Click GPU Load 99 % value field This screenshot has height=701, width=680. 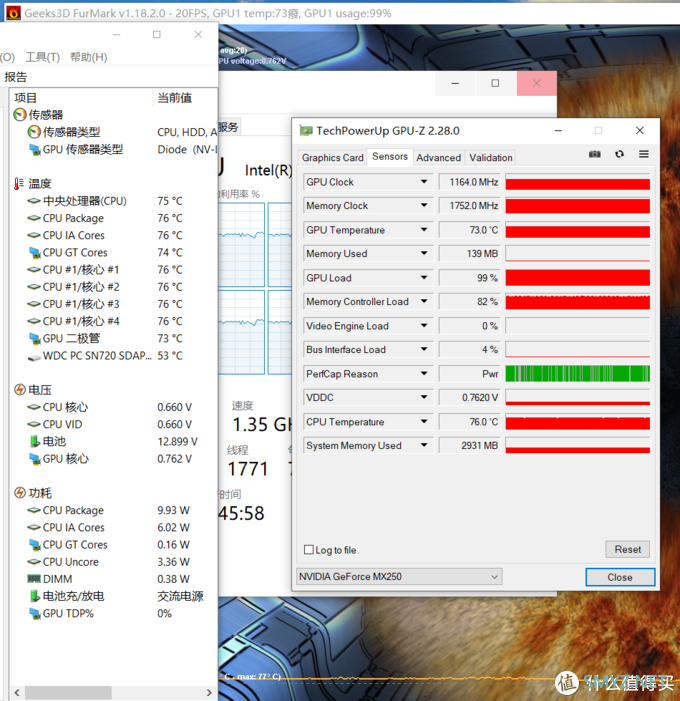(469, 278)
